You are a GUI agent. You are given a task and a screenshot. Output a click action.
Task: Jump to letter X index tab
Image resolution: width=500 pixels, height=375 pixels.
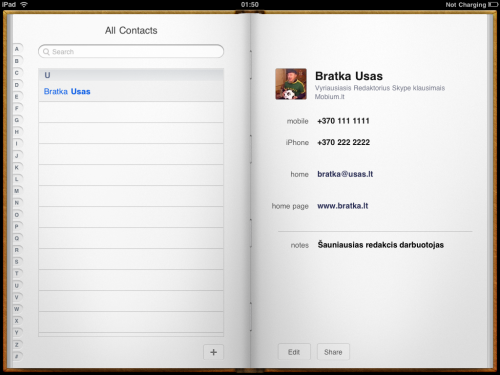point(17,321)
